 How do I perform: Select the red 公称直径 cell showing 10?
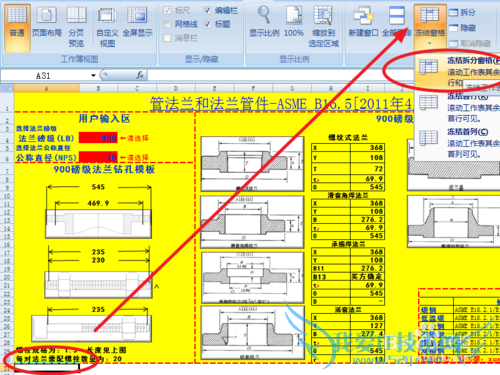coord(98,157)
